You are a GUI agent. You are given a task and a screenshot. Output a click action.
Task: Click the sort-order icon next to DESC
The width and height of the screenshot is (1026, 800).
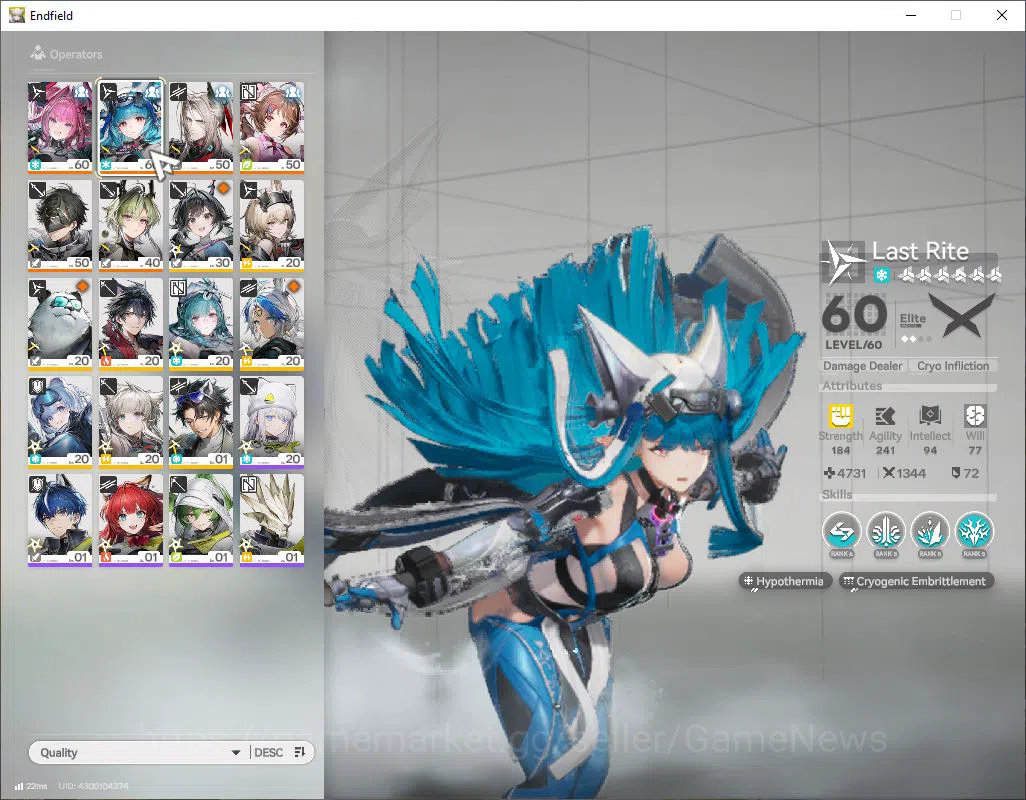[x=300, y=752]
